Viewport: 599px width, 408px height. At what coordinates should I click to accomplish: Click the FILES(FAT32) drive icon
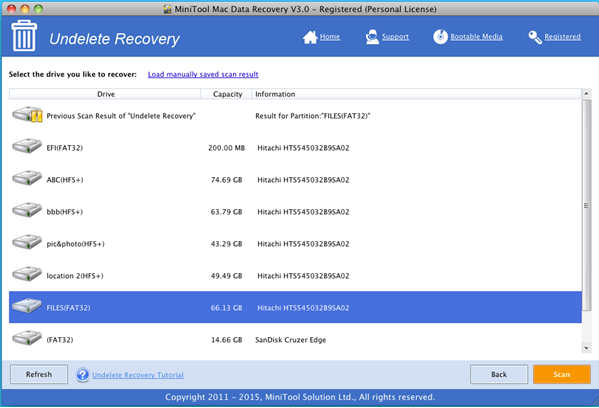[27, 306]
